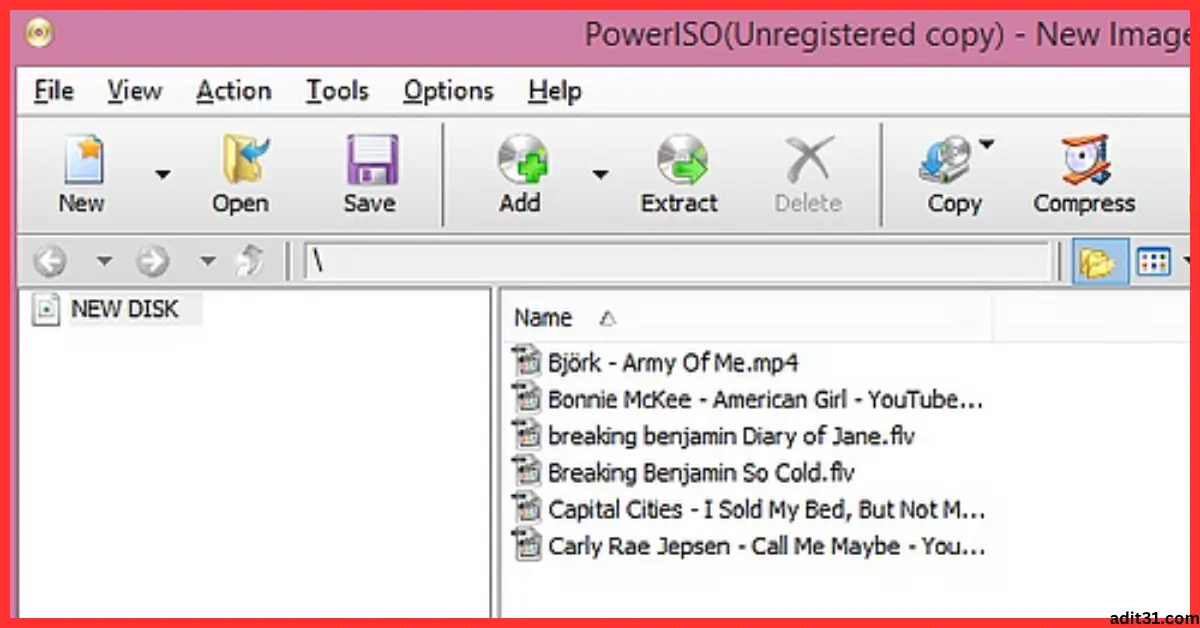The image size is (1200, 628).
Task: Sort by the Name column header
Action: click(x=543, y=318)
